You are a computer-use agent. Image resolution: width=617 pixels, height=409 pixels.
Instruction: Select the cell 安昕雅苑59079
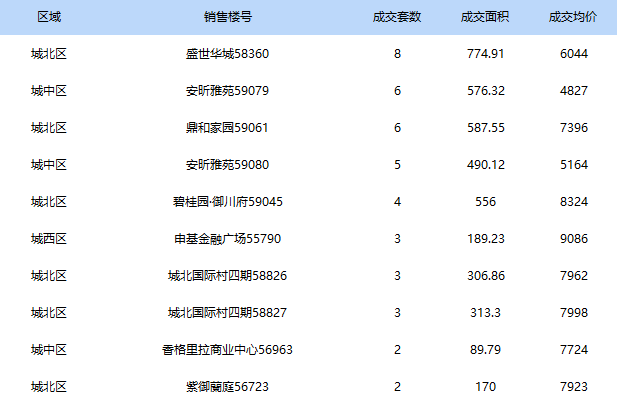(227, 91)
